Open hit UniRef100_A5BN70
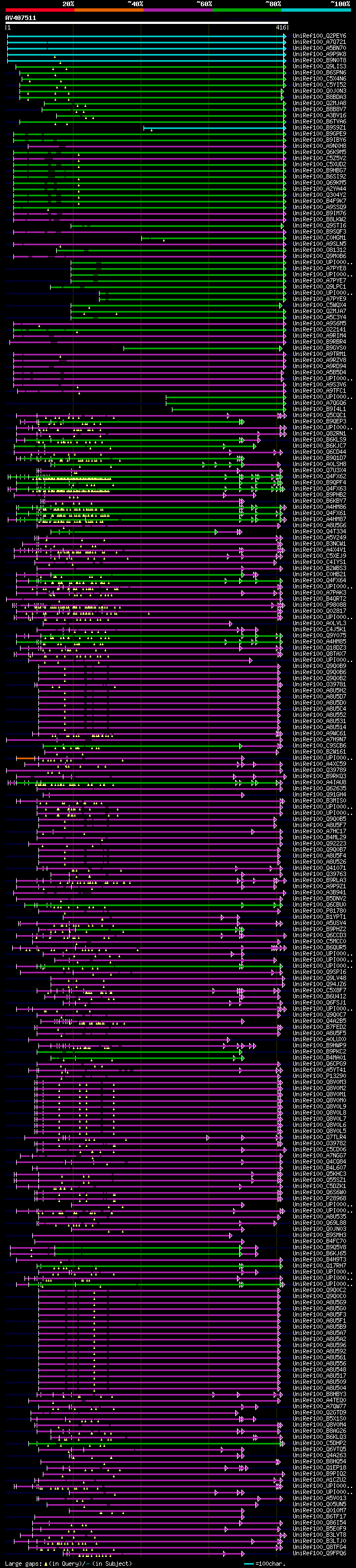356x1568 pixels. pos(319,48)
